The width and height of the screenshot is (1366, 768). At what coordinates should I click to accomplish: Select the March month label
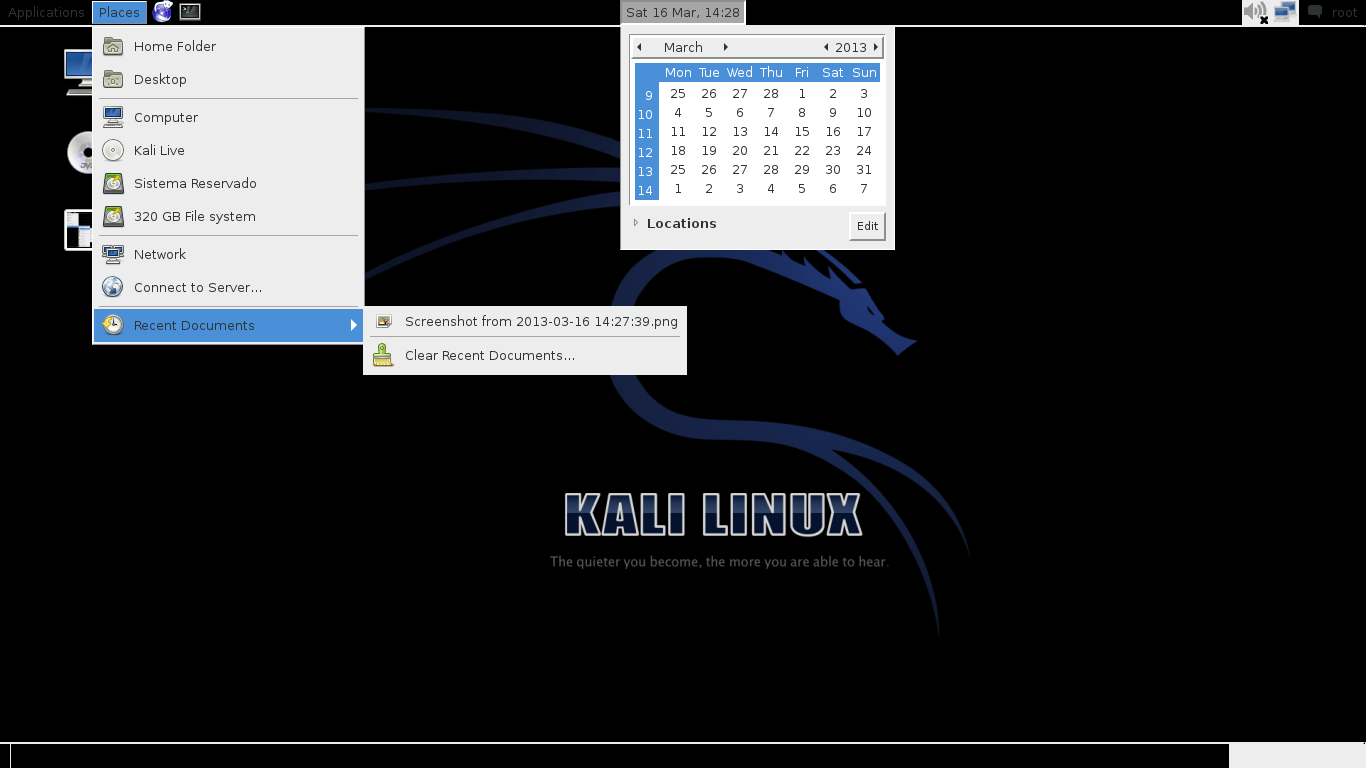click(683, 47)
